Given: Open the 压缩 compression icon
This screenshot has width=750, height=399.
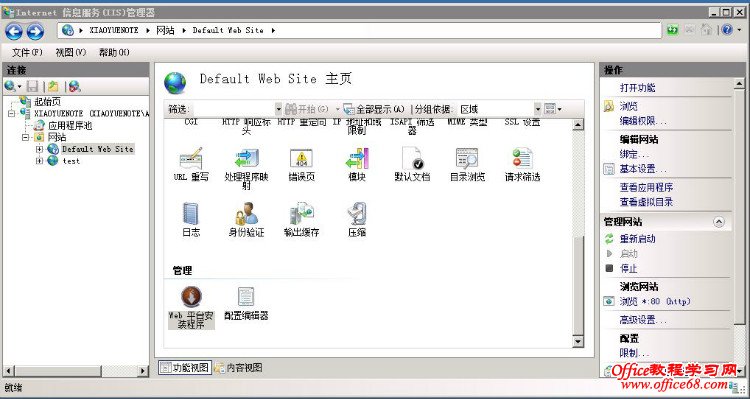Looking at the screenshot, I should pos(357,214).
